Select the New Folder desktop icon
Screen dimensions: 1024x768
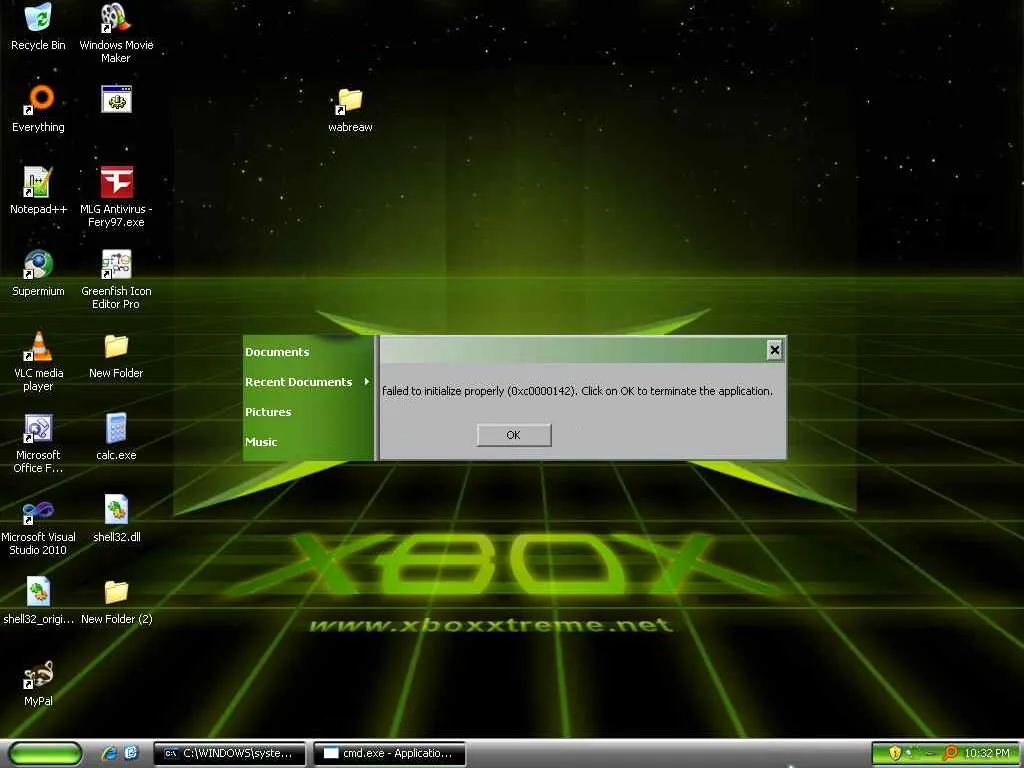click(x=116, y=355)
